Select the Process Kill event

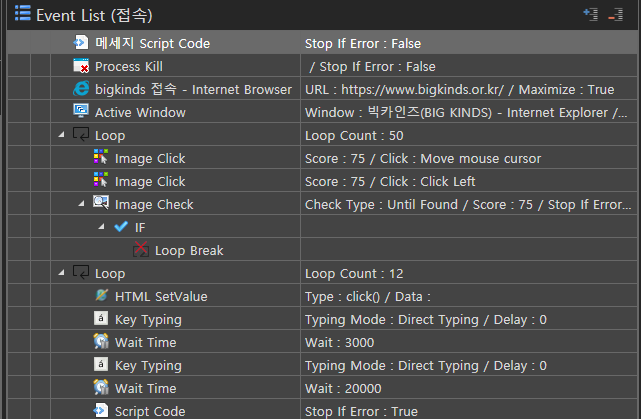tap(129, 66)
